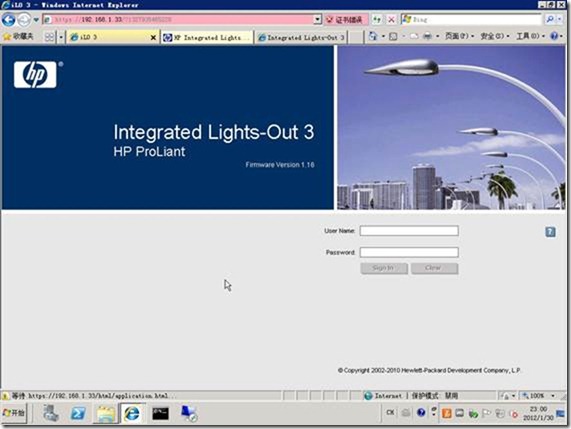Image resolution: width=571 pixels, height=429 pixels.
Task: Focus the User Name input field
Action: pos(409,231)
